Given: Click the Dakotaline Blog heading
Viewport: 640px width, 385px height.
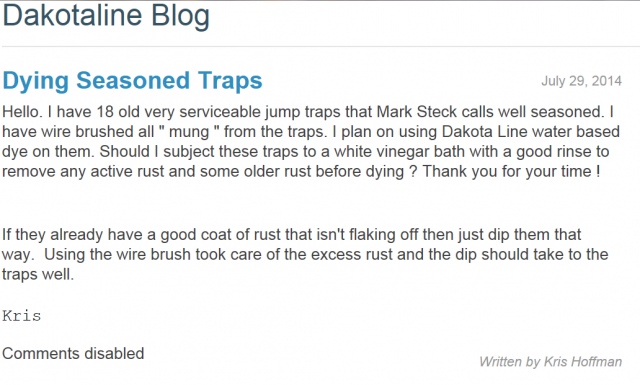Looking at the screenshot, I should tap(106, 16).
